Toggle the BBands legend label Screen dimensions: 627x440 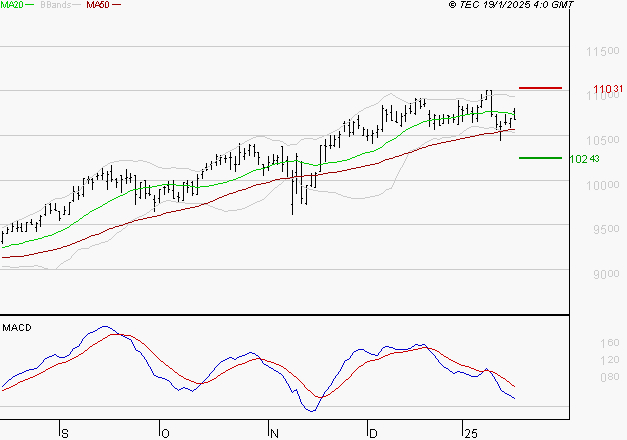(57, 6)
